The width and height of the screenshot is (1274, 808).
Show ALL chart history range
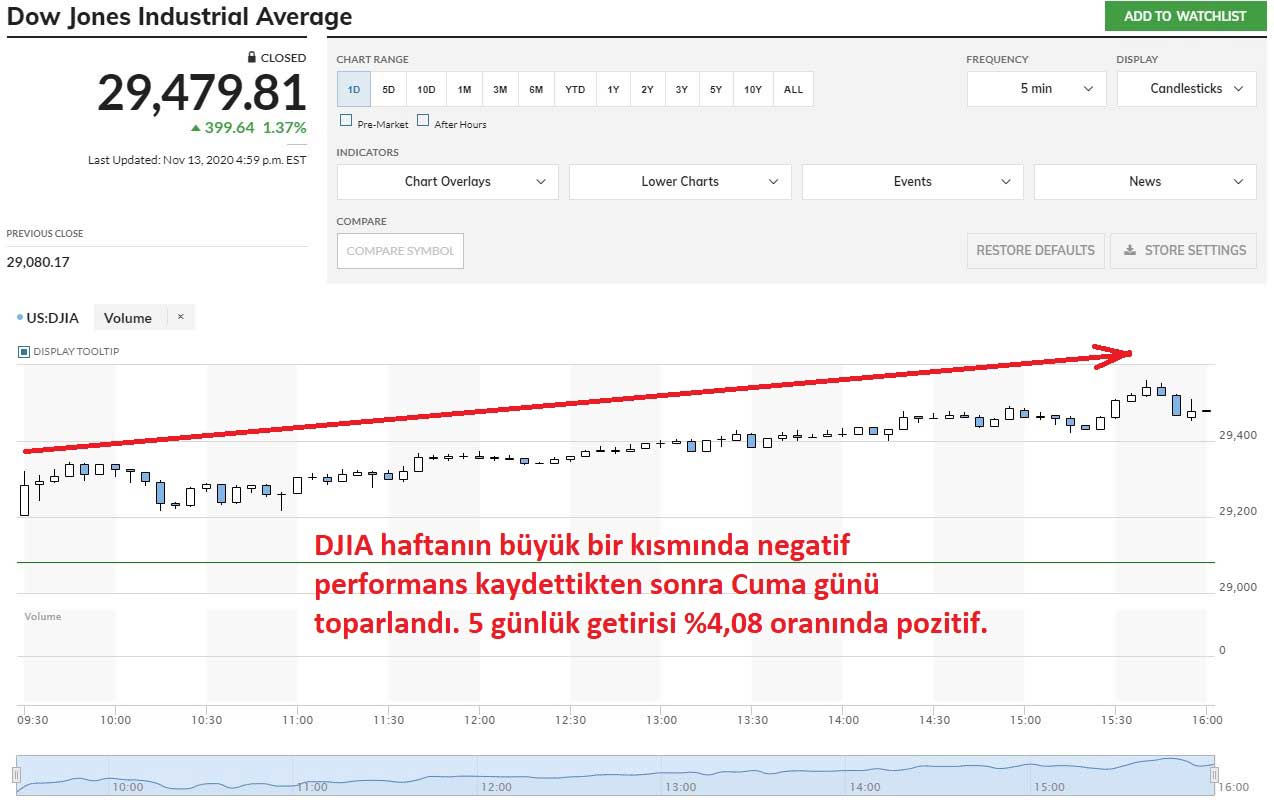pyautogui.click(x=793, y=89)
